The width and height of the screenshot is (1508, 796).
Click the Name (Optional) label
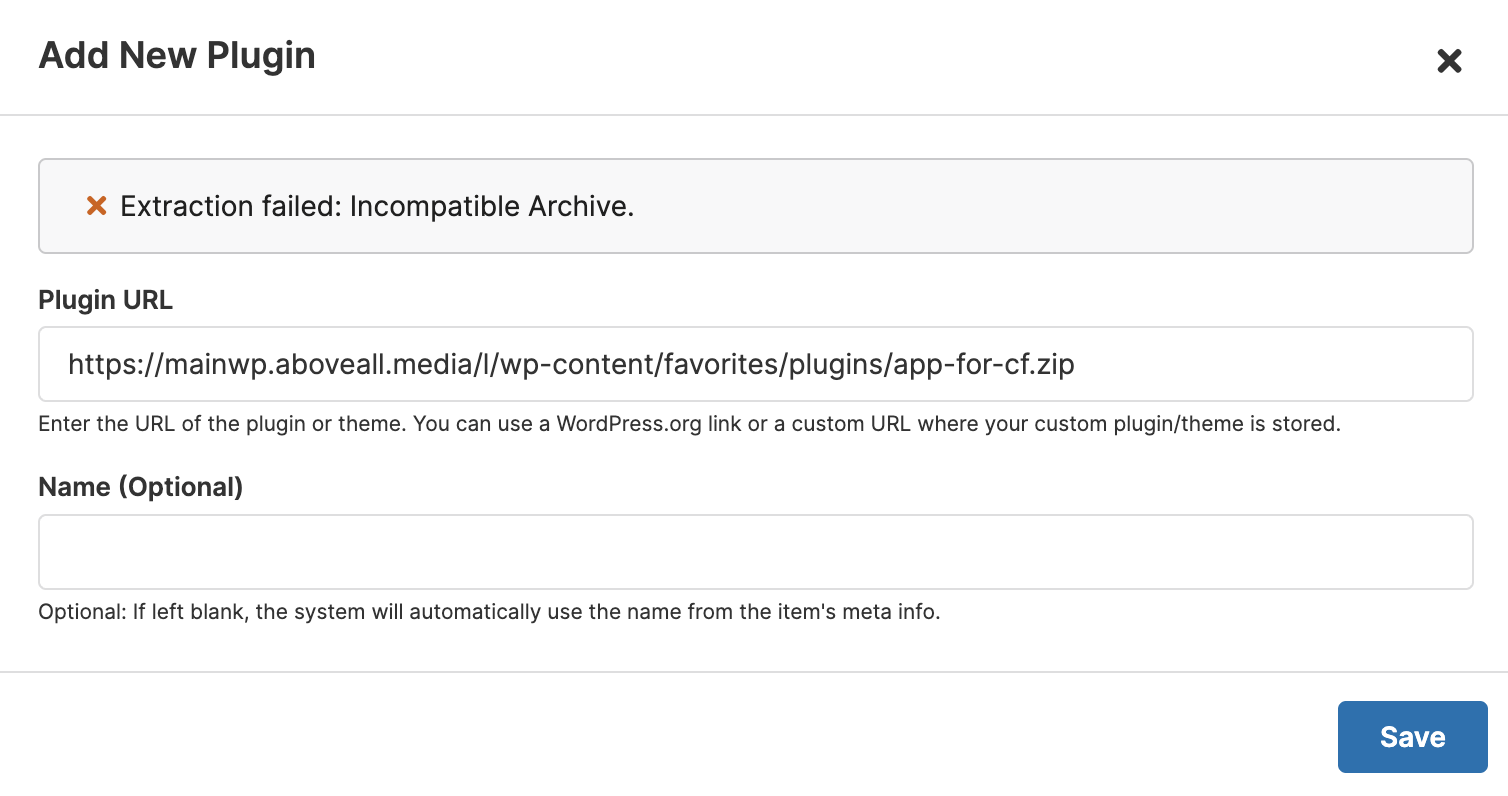[x=141, y=487]
